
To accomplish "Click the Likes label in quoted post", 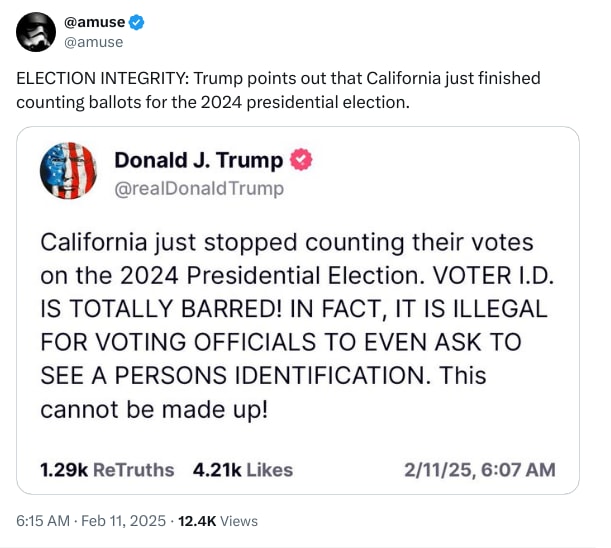I will (x=269, y=470).
